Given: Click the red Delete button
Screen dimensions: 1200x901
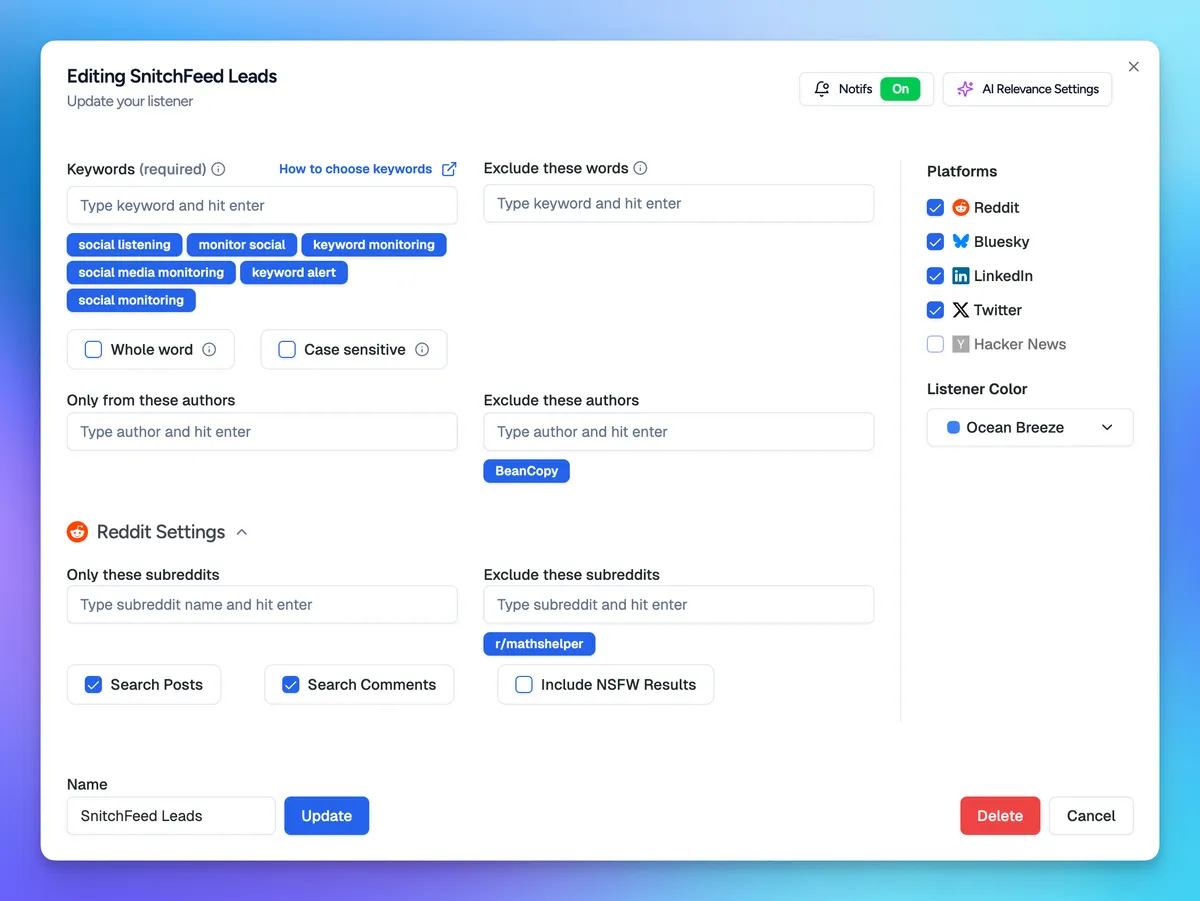Looking at the screenshot, I should [1000, 816].
